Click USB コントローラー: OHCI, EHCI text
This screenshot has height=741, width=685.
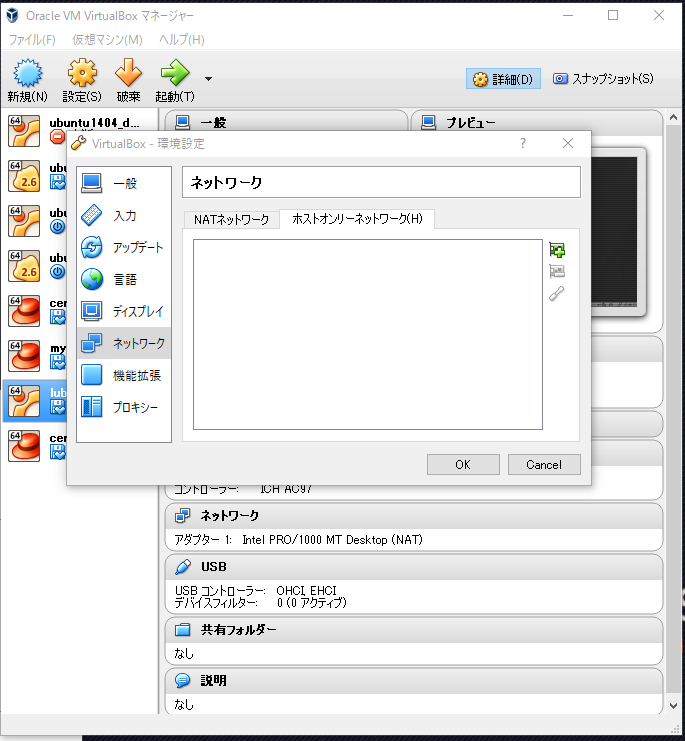click(x=256, y=591)
